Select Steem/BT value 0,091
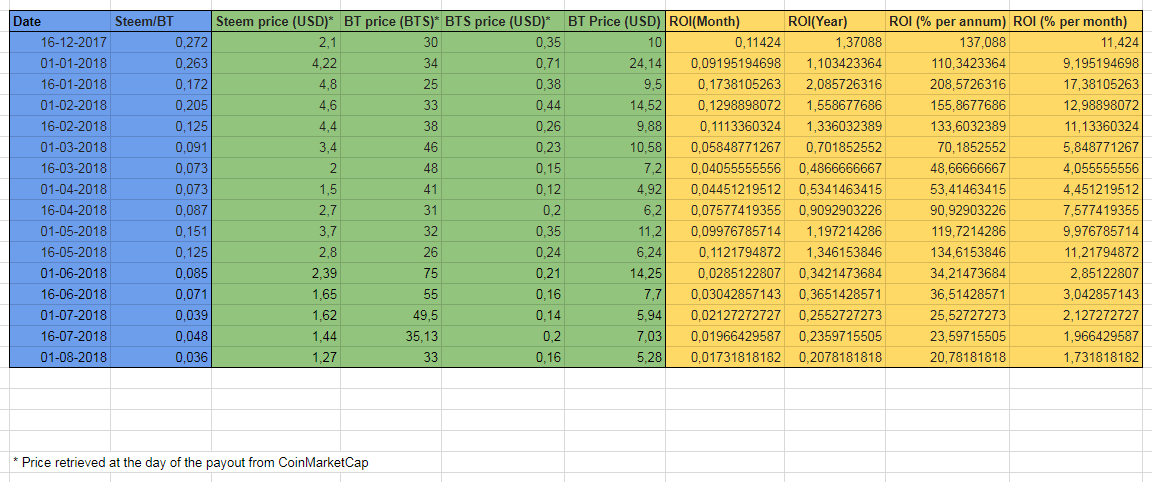 (161, 147)
